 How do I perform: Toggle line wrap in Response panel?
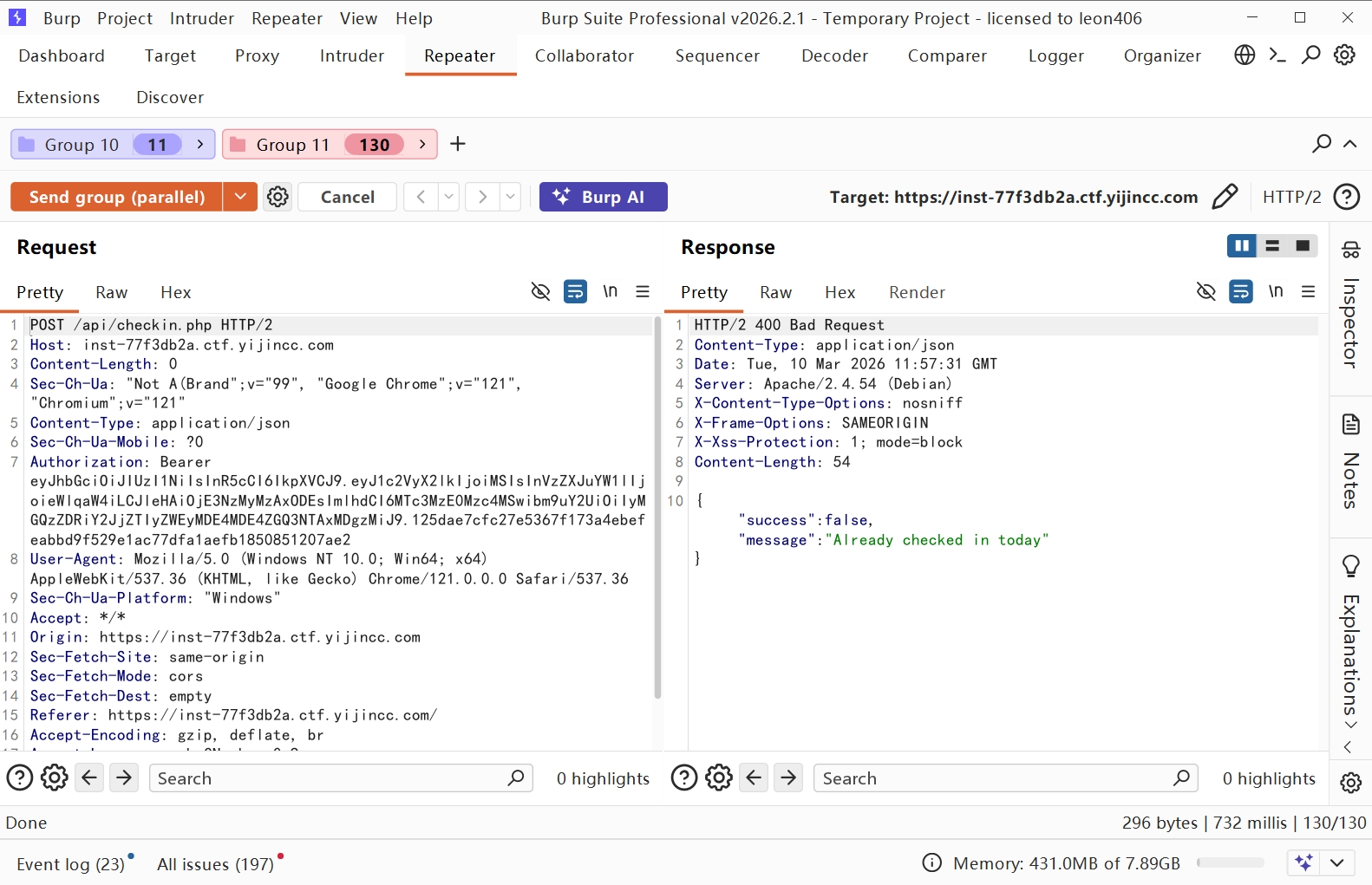point(1241,292)
